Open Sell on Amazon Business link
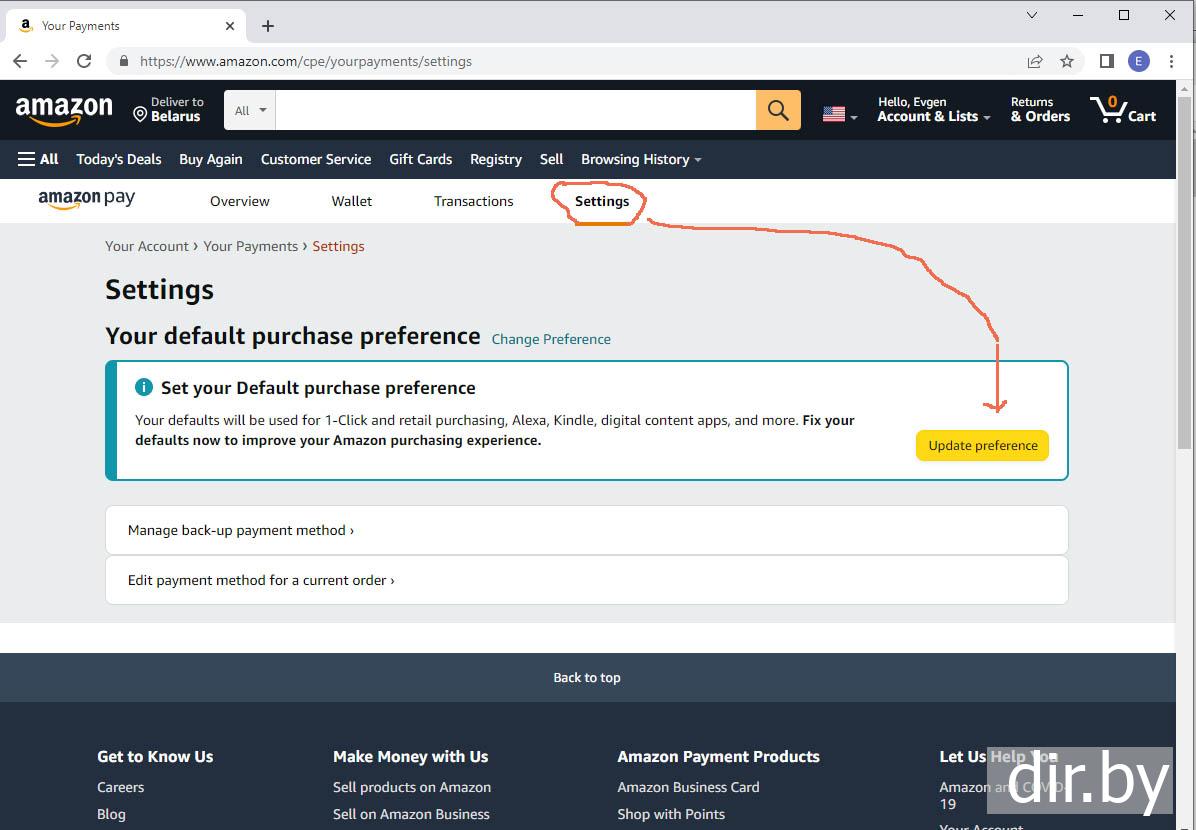This screenshot has height=830, width=1196. tap(411, 814)
